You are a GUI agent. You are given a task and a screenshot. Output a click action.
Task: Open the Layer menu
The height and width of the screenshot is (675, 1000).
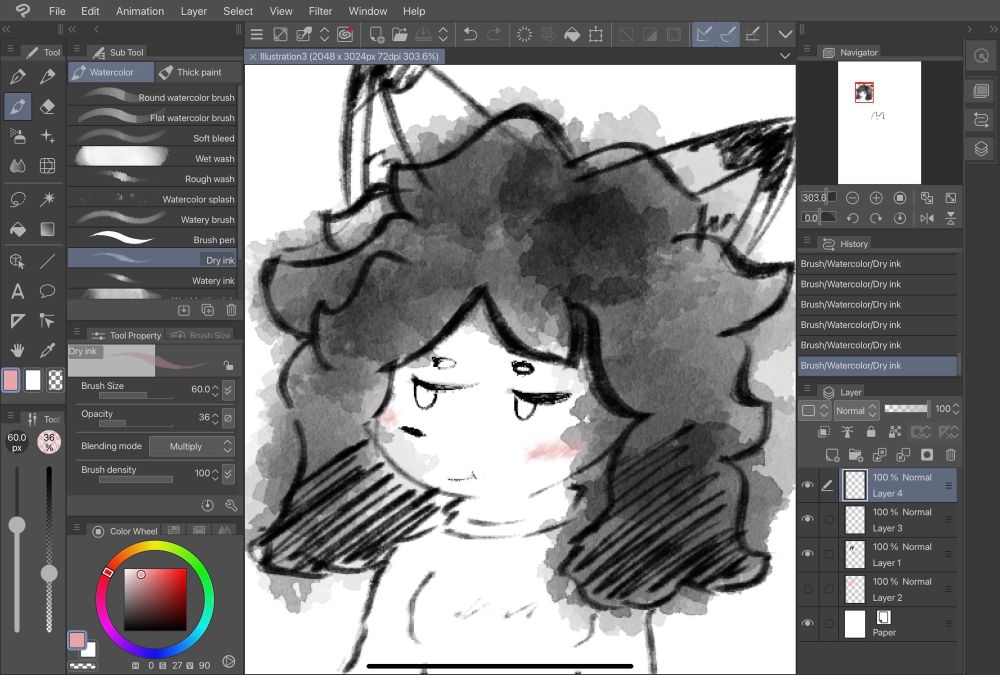click(193, 11)
